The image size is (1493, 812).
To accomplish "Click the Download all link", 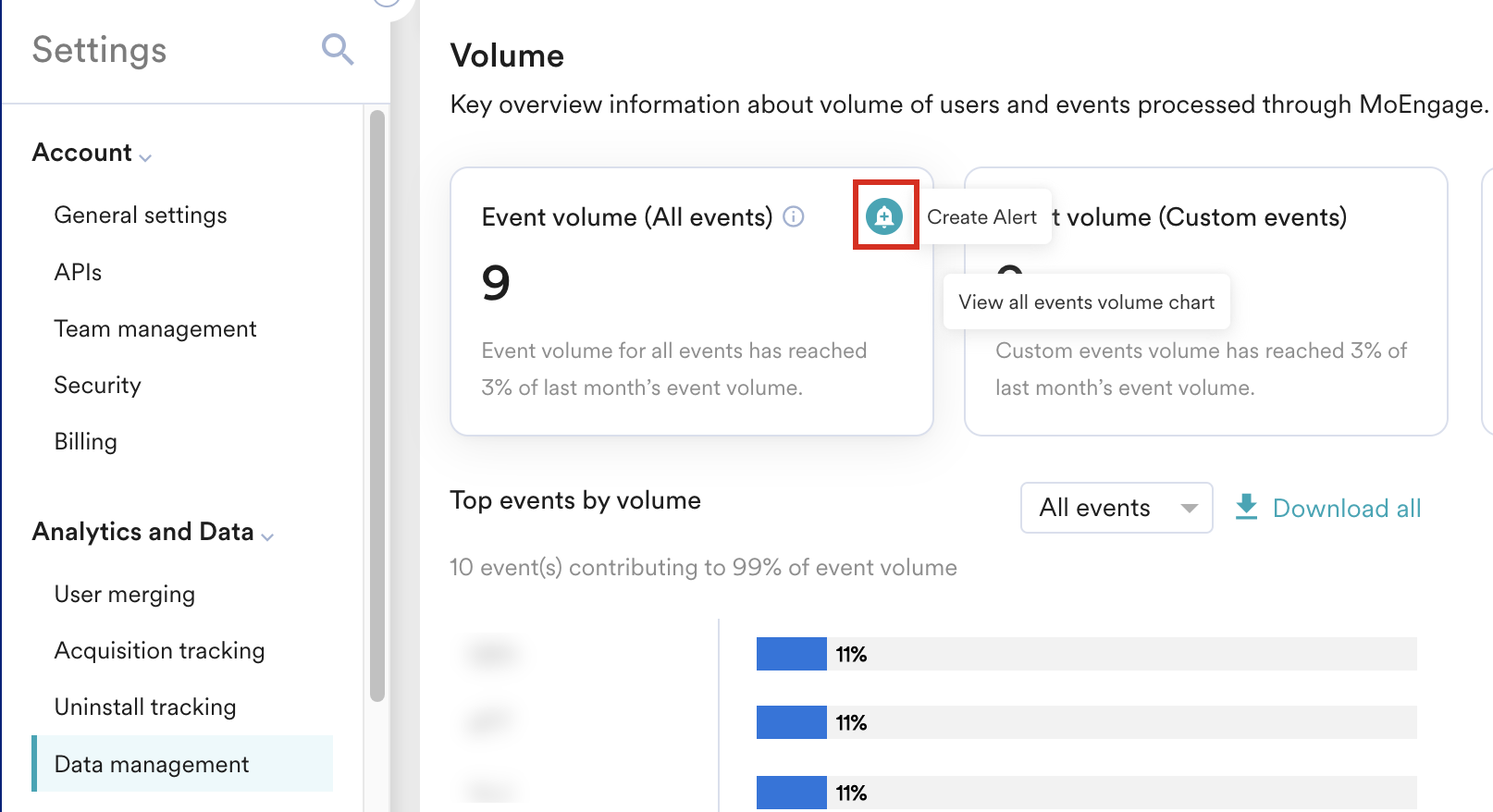I will [x=1346, y=508].
